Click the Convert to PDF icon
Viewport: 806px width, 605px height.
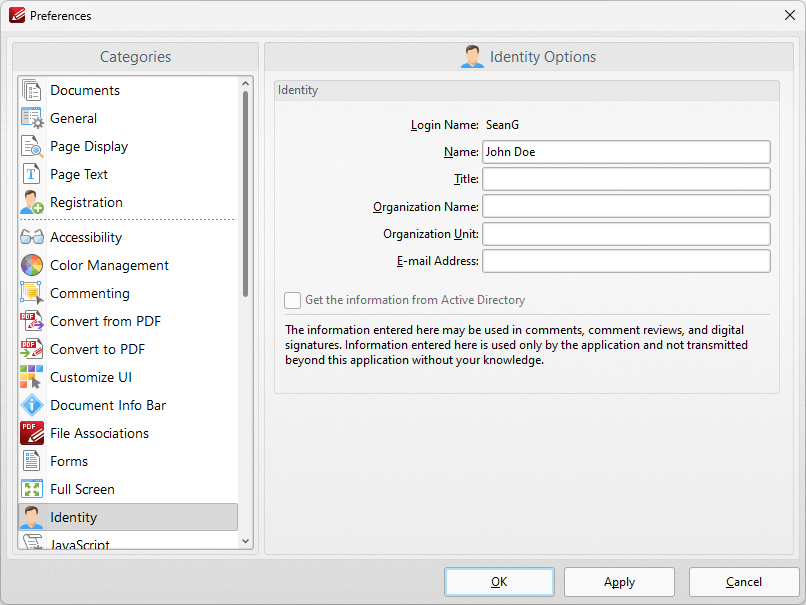pos(31,350)
